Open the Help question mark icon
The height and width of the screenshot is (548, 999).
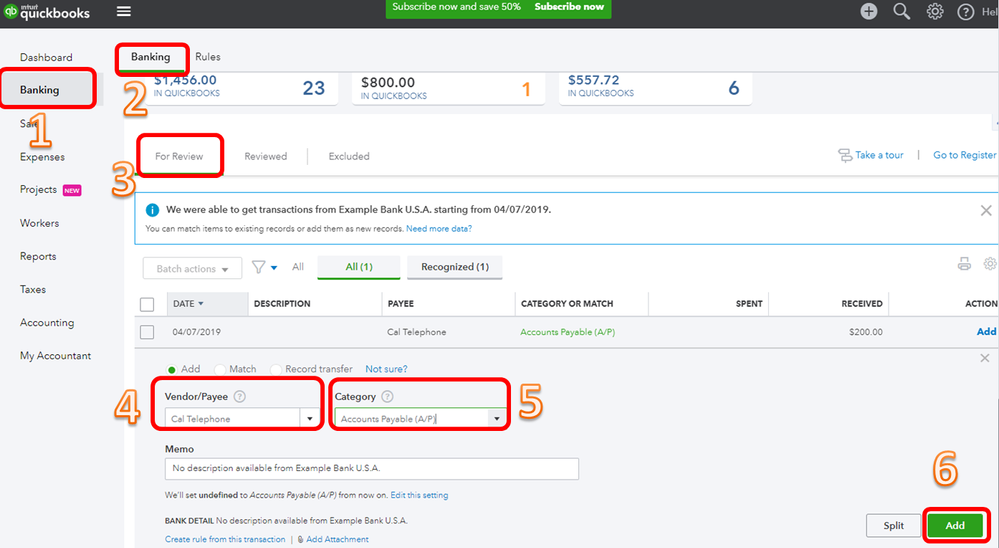pyautogui.click(x=965, y=11)
